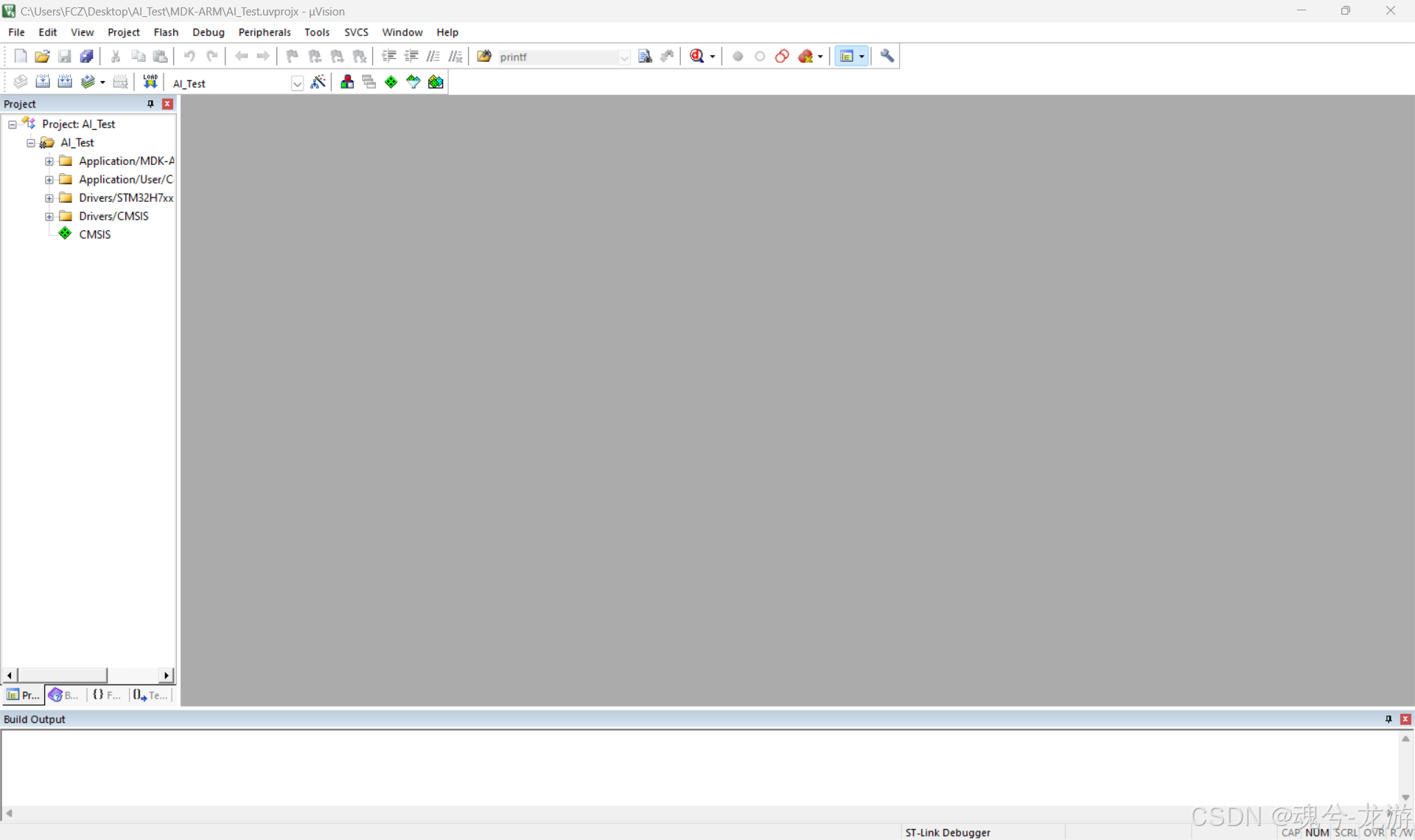Screen dimensions: 1415x840
Task: Expand the Drivers/CMSIS folder
Action: [x=49, y=217]
